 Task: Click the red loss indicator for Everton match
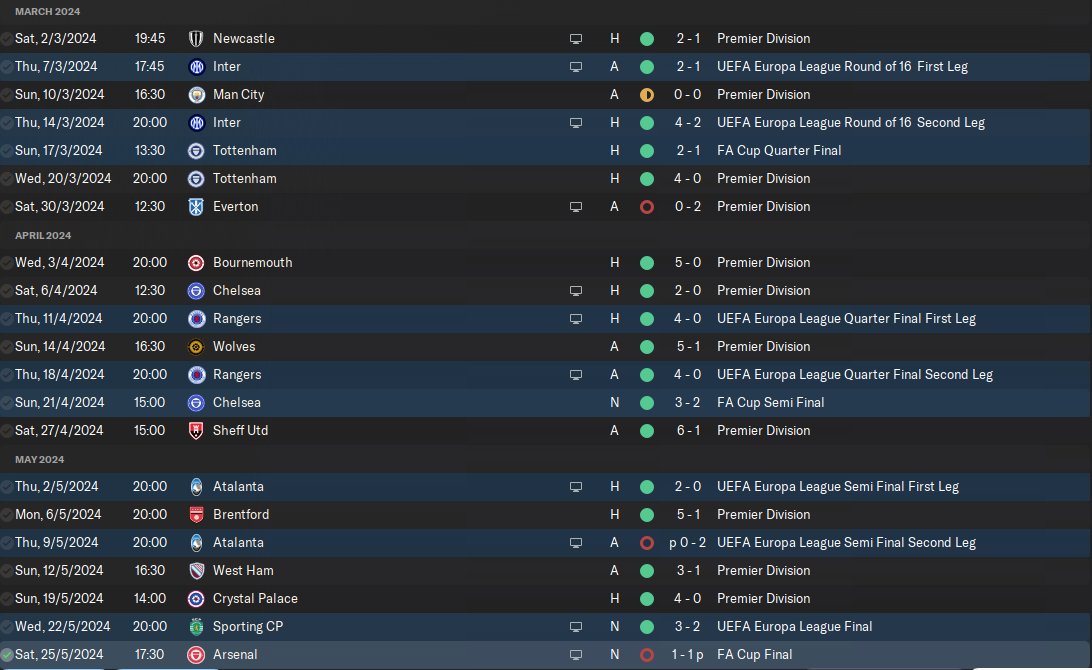coord(647,206)
